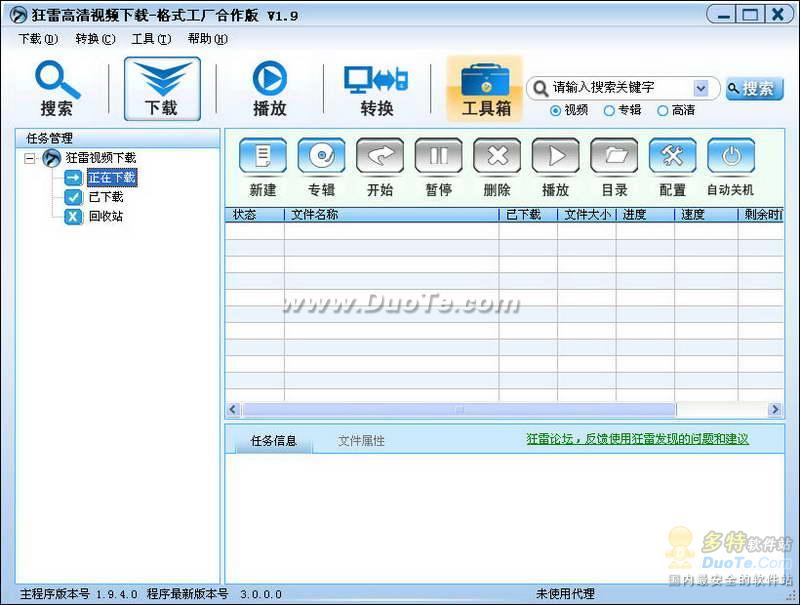Select the 高清 radio button
The height and width of the screenshot is (605, 800).
click(662, 110)
